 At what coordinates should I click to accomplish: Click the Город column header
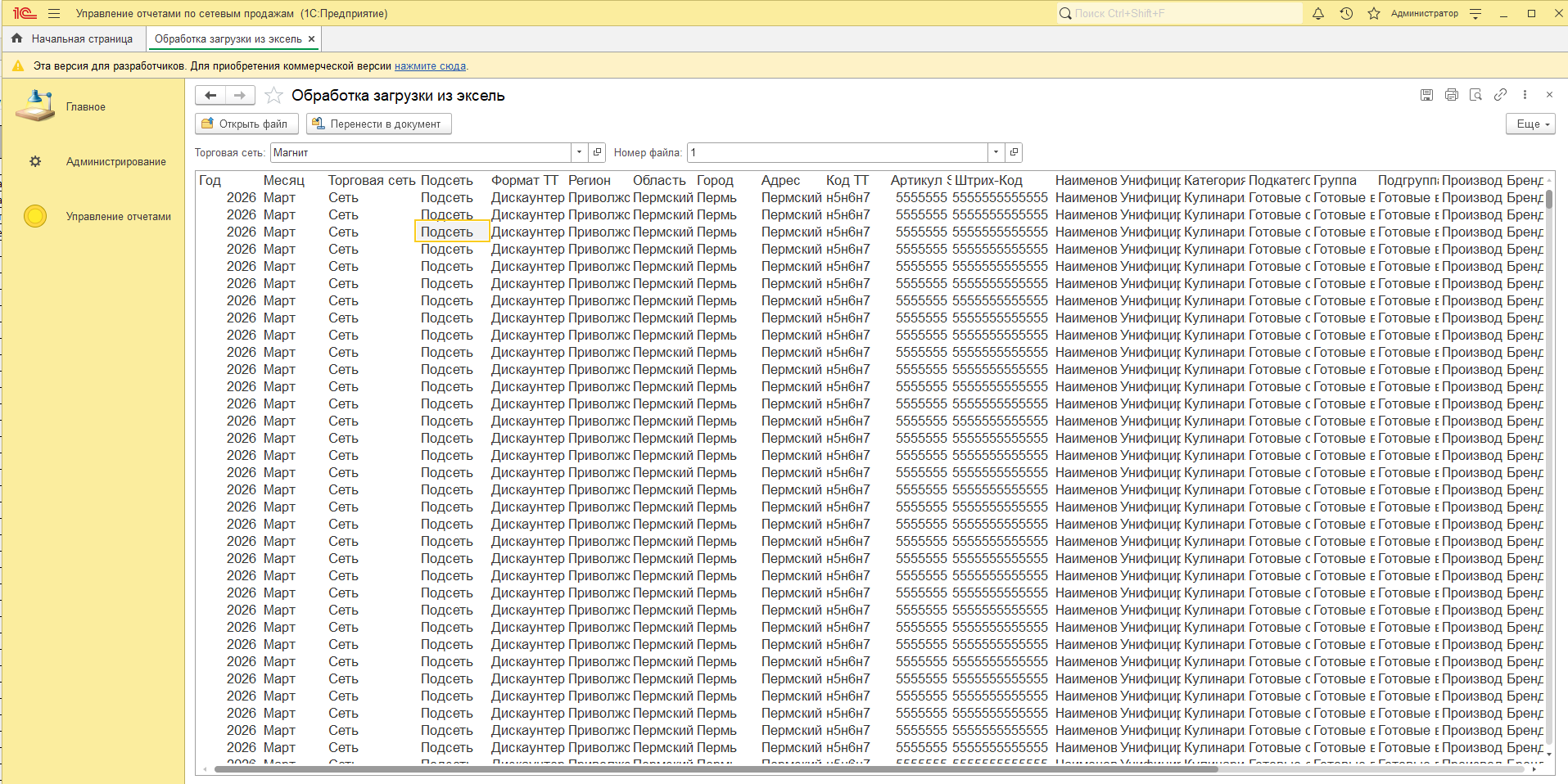[716, 180]
